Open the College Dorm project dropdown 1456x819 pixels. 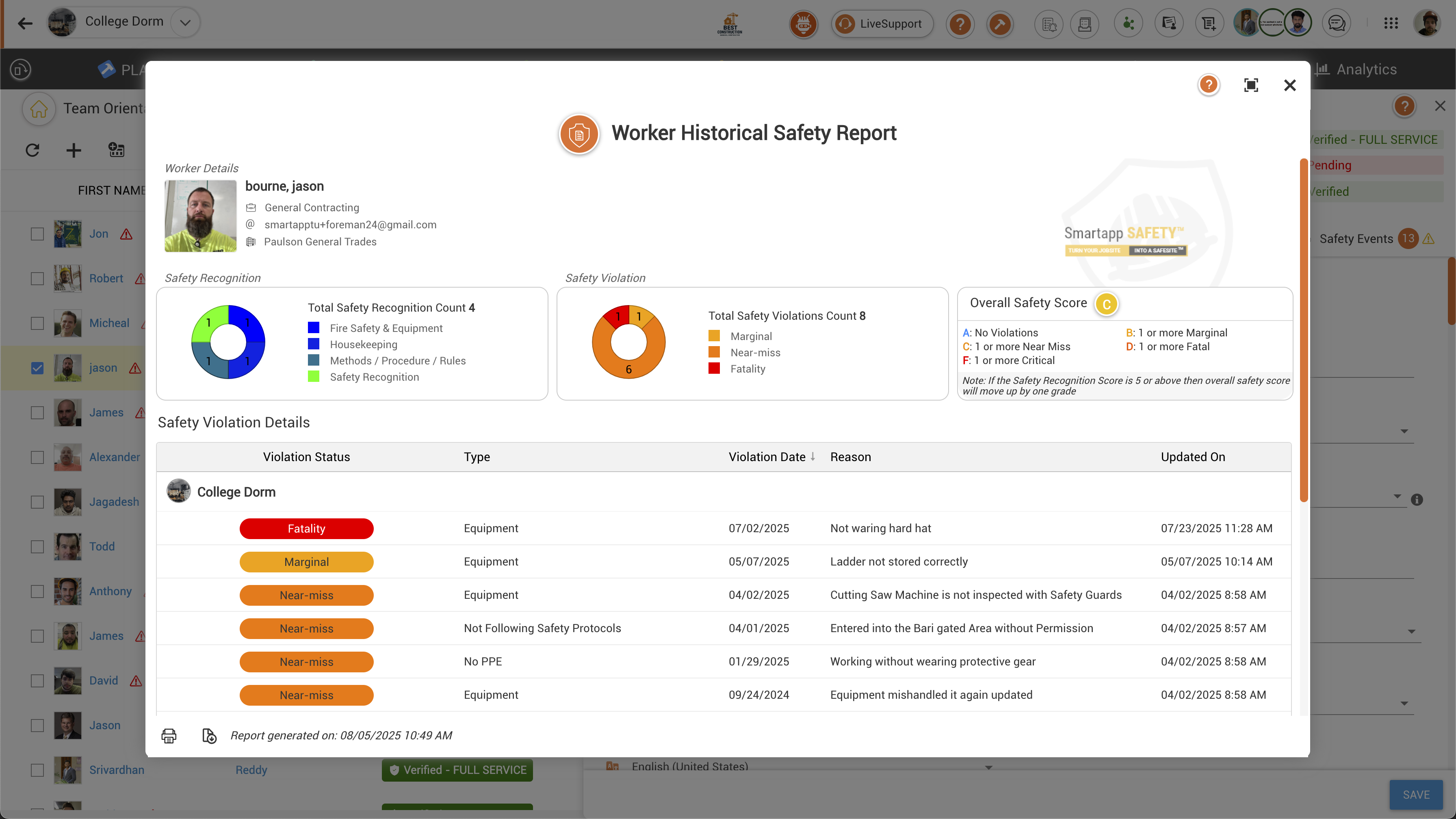(185, 23)
